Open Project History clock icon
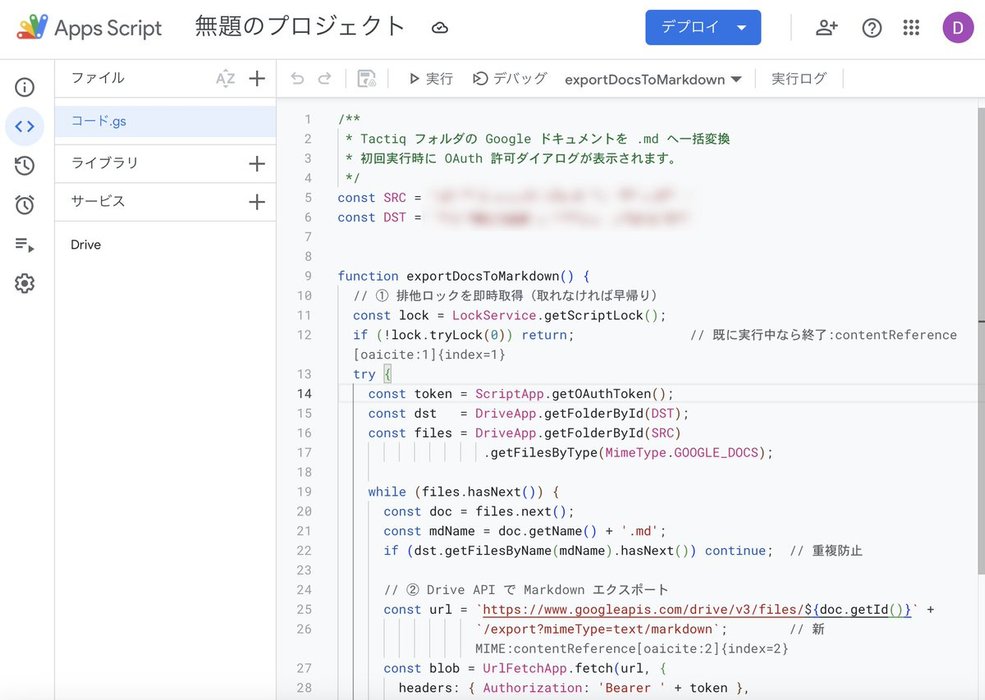Image resolution: width=985 pixels, height=700 pixels. click(x=24, y=166)
